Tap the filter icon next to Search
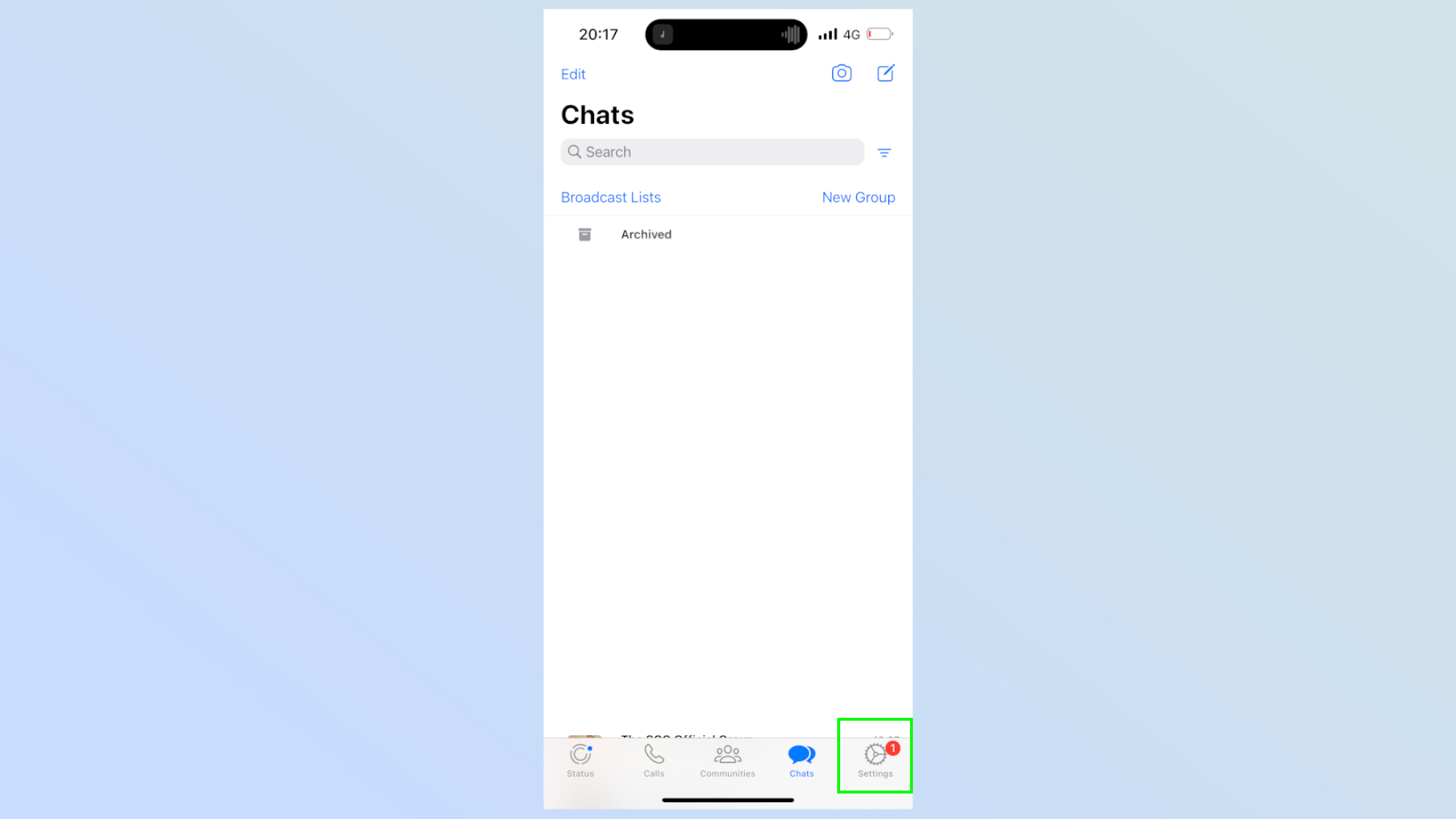 (885, 152)
